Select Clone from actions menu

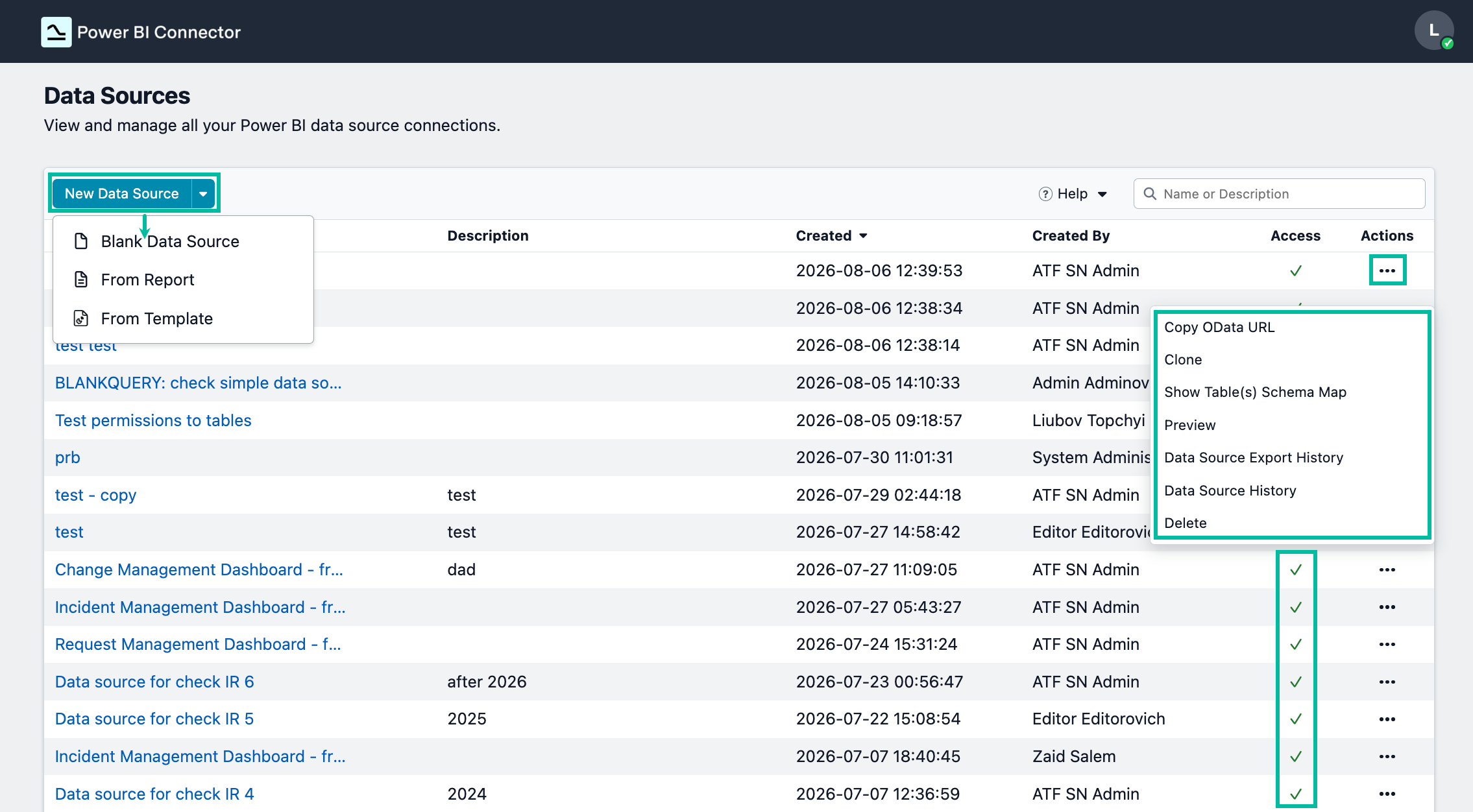point(1183,359)
